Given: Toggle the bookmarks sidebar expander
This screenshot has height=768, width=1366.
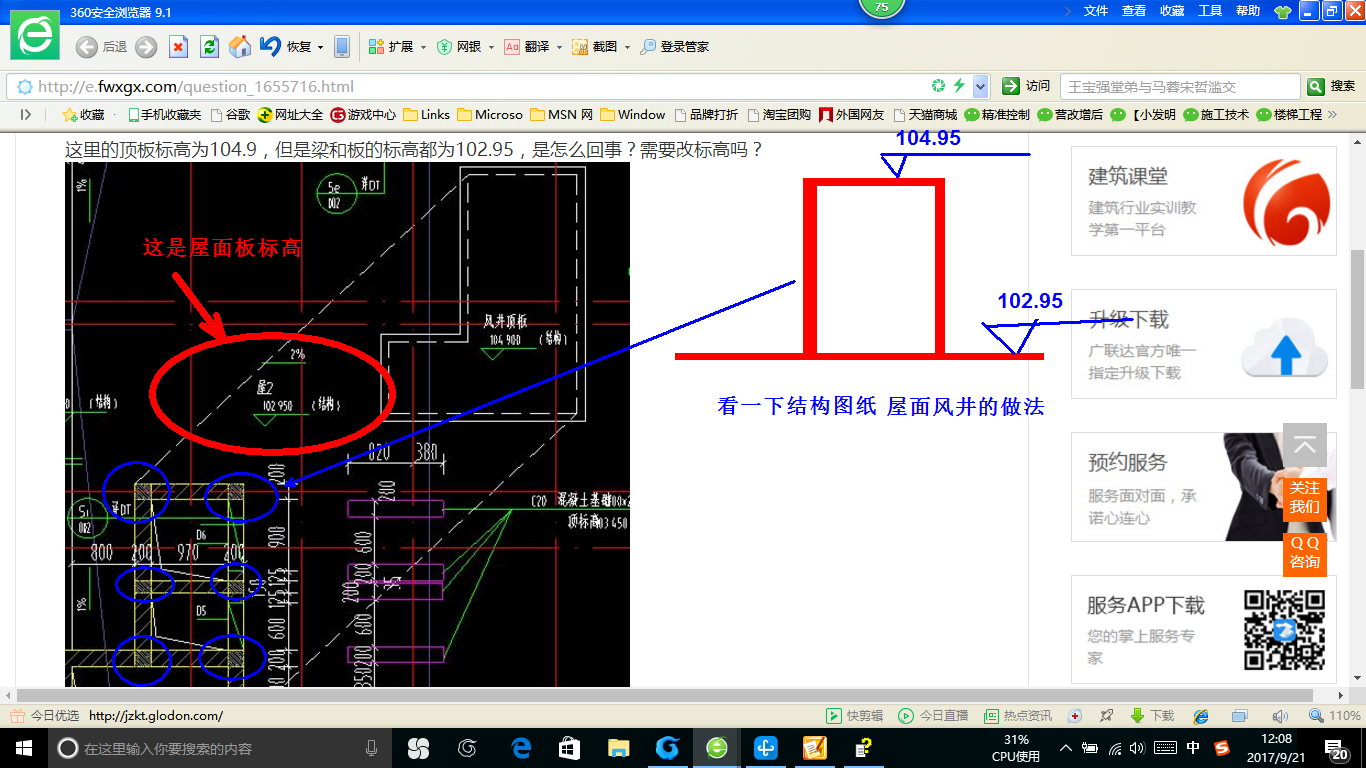Looking at the screenshot, I should 26,115.
